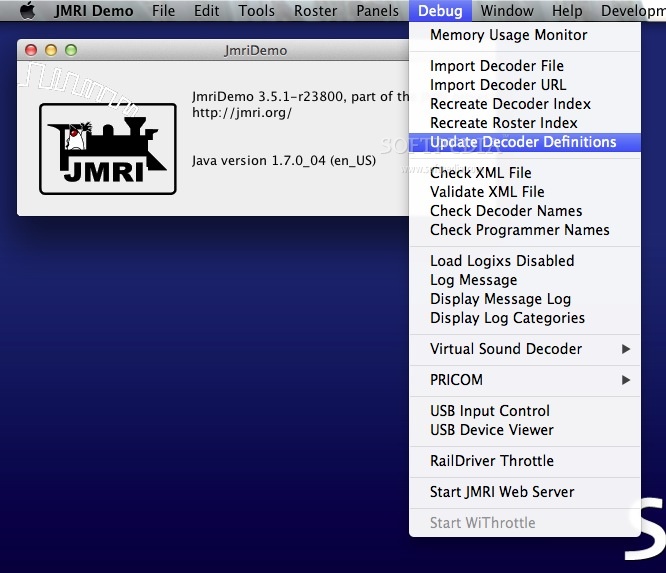The image size is (666, 573).
Task: Select Memory Usage Monitor
Action: pos(525,35)
